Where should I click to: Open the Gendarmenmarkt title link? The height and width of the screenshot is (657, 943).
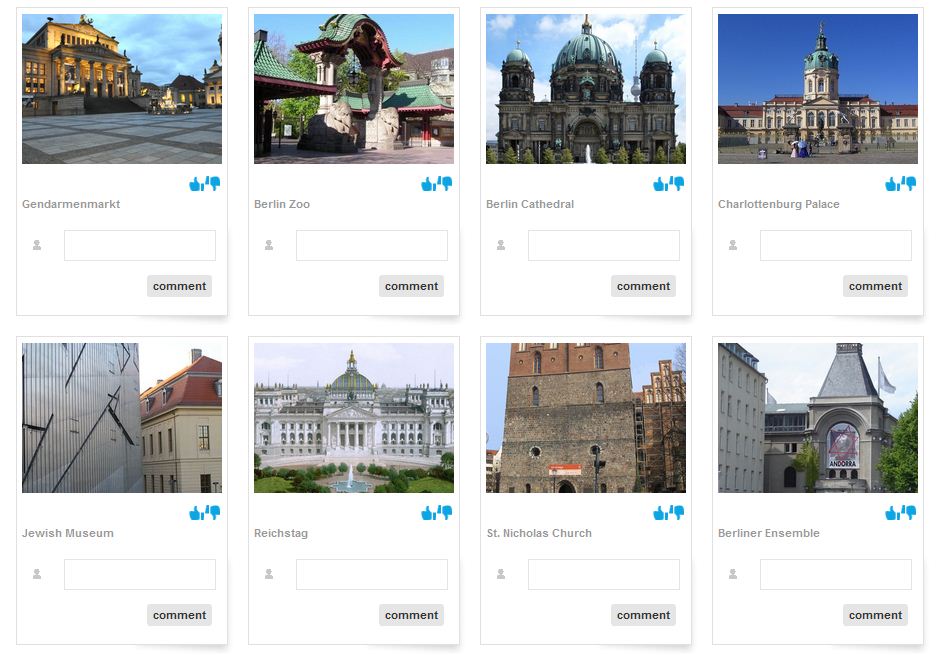point(71,204)
